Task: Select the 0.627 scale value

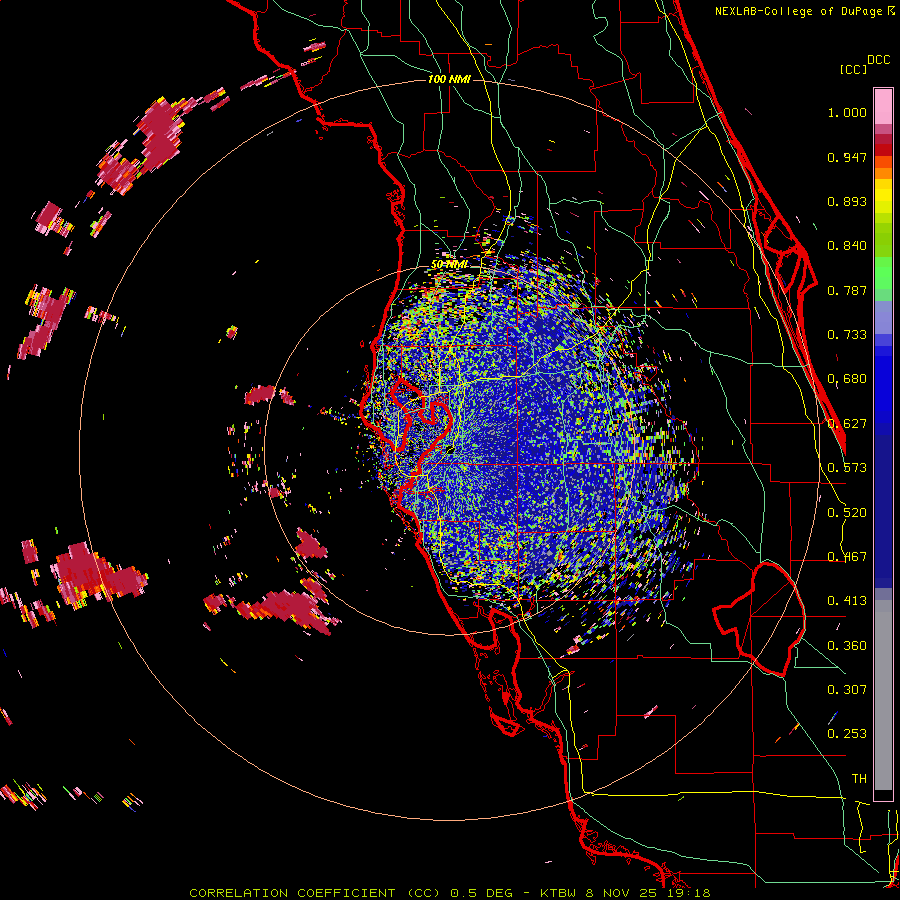Action: point(847,424)
